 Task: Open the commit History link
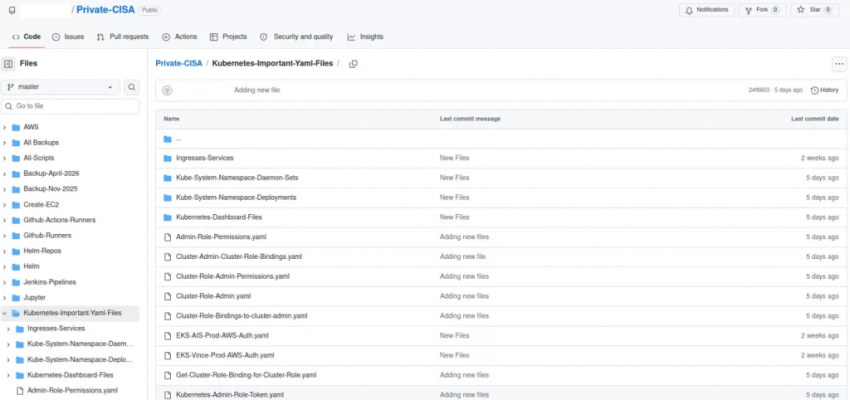(825, 91)
